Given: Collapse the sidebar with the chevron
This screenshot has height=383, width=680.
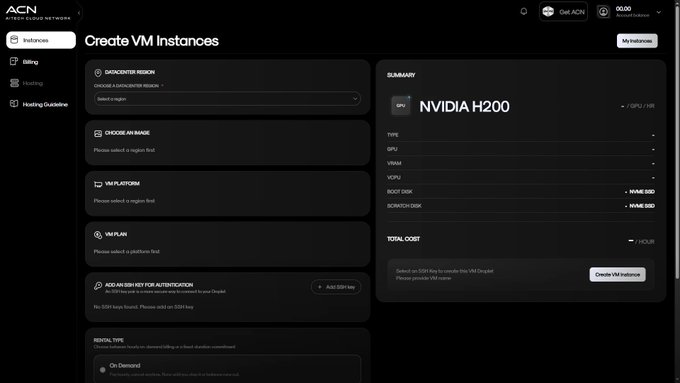Looking at the screenshot, I should pos(78,13).
